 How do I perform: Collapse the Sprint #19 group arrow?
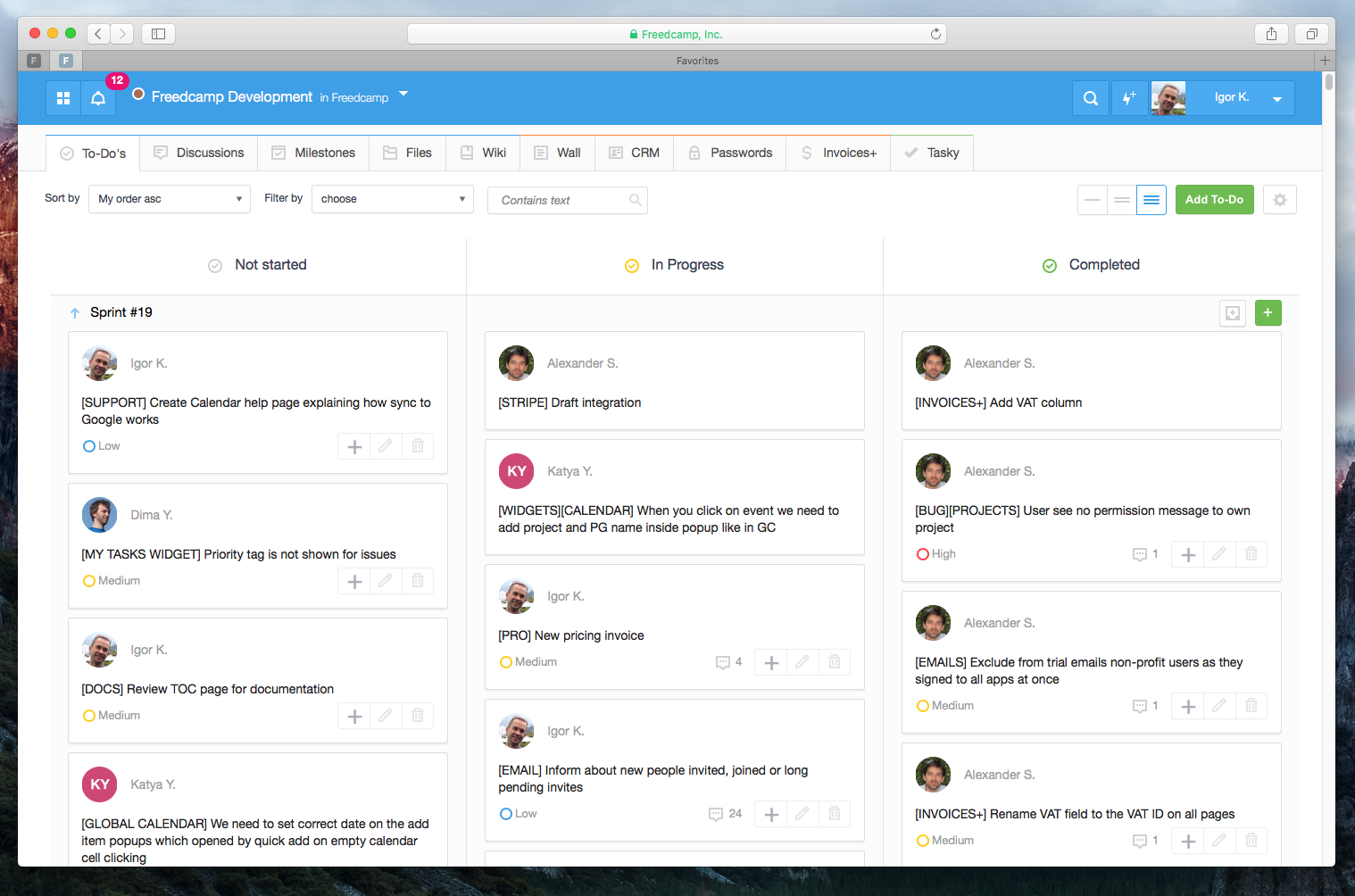click(75, 313)
